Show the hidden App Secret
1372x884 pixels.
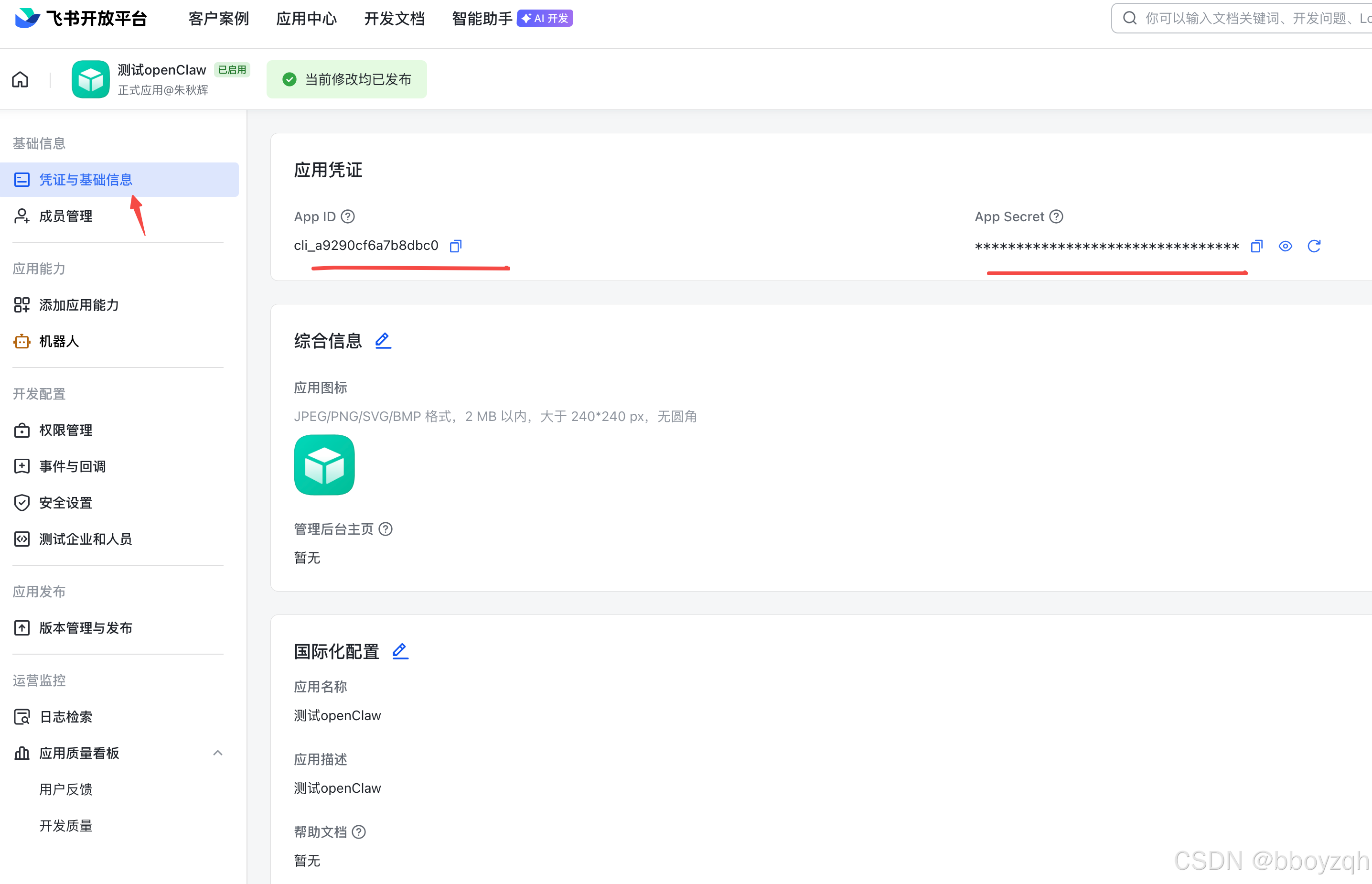point(1285,246)
